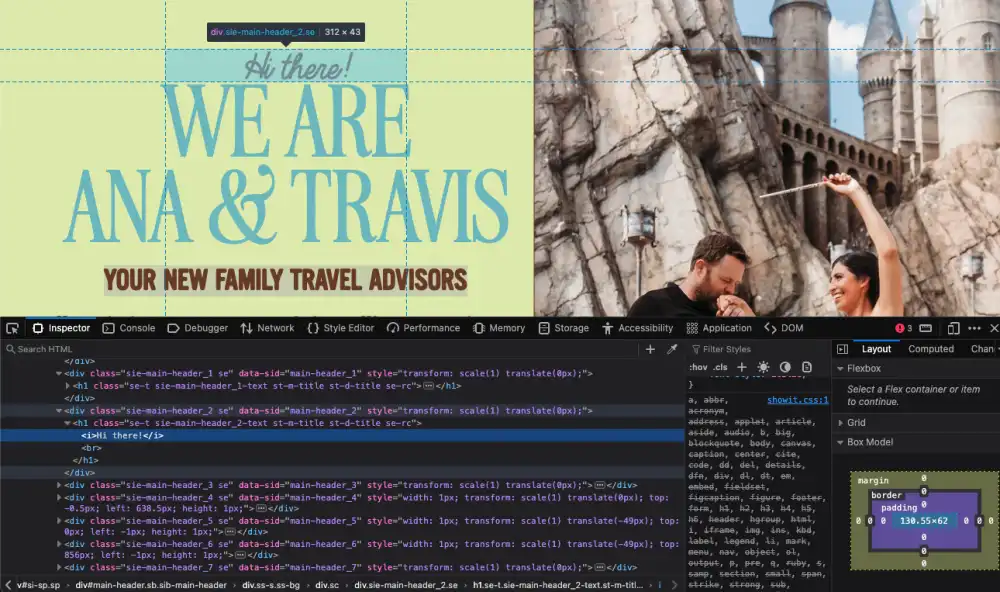
Task: Click the error count badge showing 3
Action: click(903, 327)
